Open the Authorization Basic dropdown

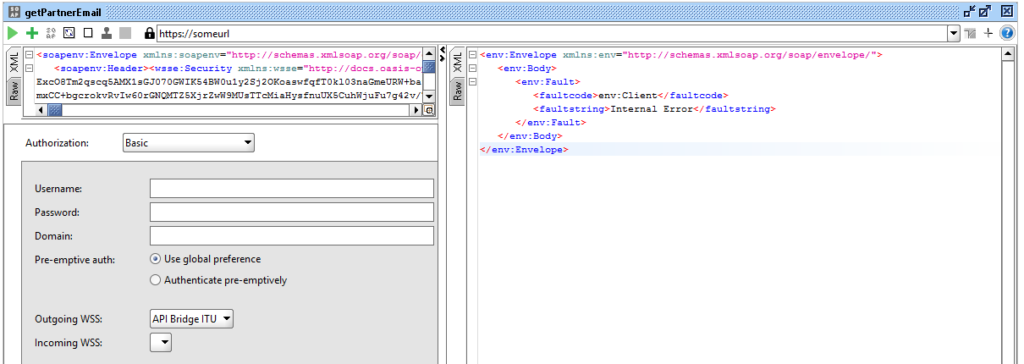coord(189,142)
